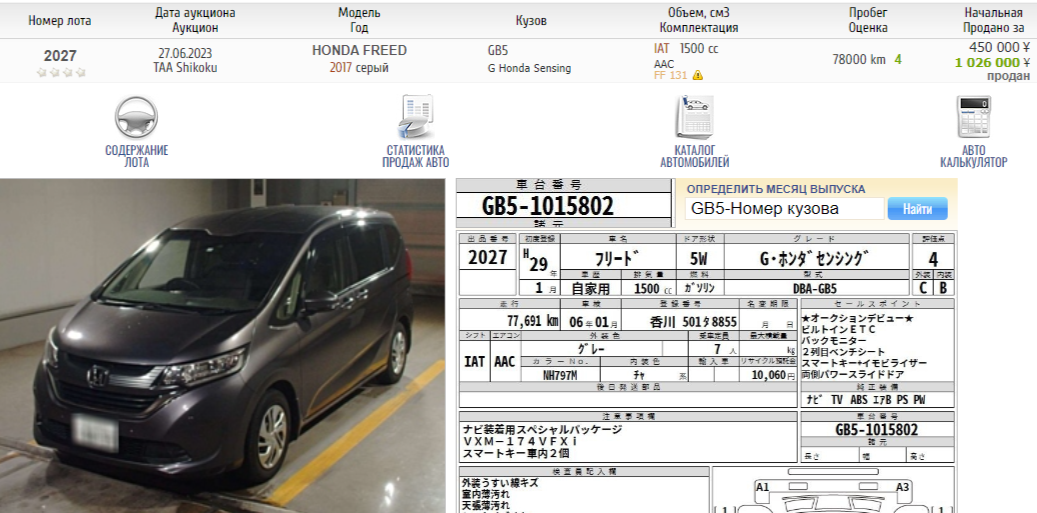Viewport: 1037px width, 513px height.
Task: Click the NH797M color code on the sheet
Action: 560,375
